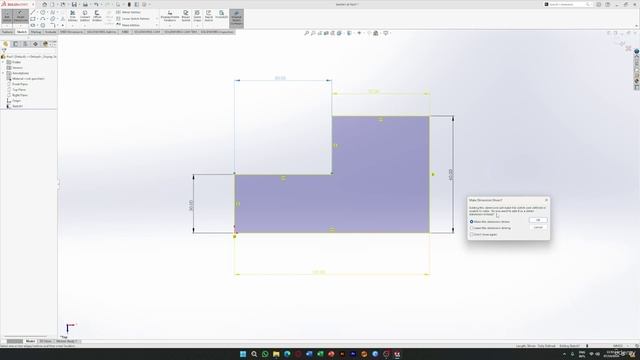640x360 pixels.
Task: Click Cancel in Make Dimension Driven dialog
Action: (x=538, y=227)
